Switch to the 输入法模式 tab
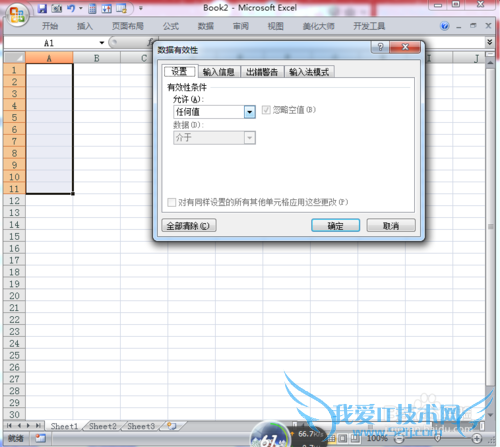This screenshot has height=447, width=500. coord(309,72)
